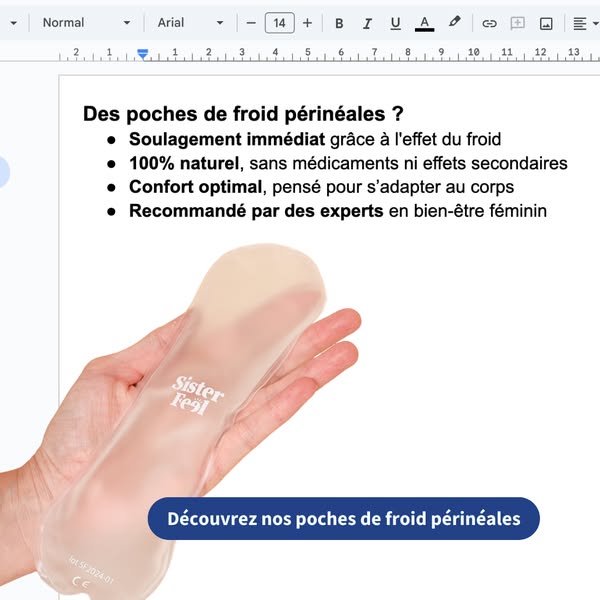Expand the alignment options arrow
This screenshot has width=600, height=600.
tap(595, 23)
